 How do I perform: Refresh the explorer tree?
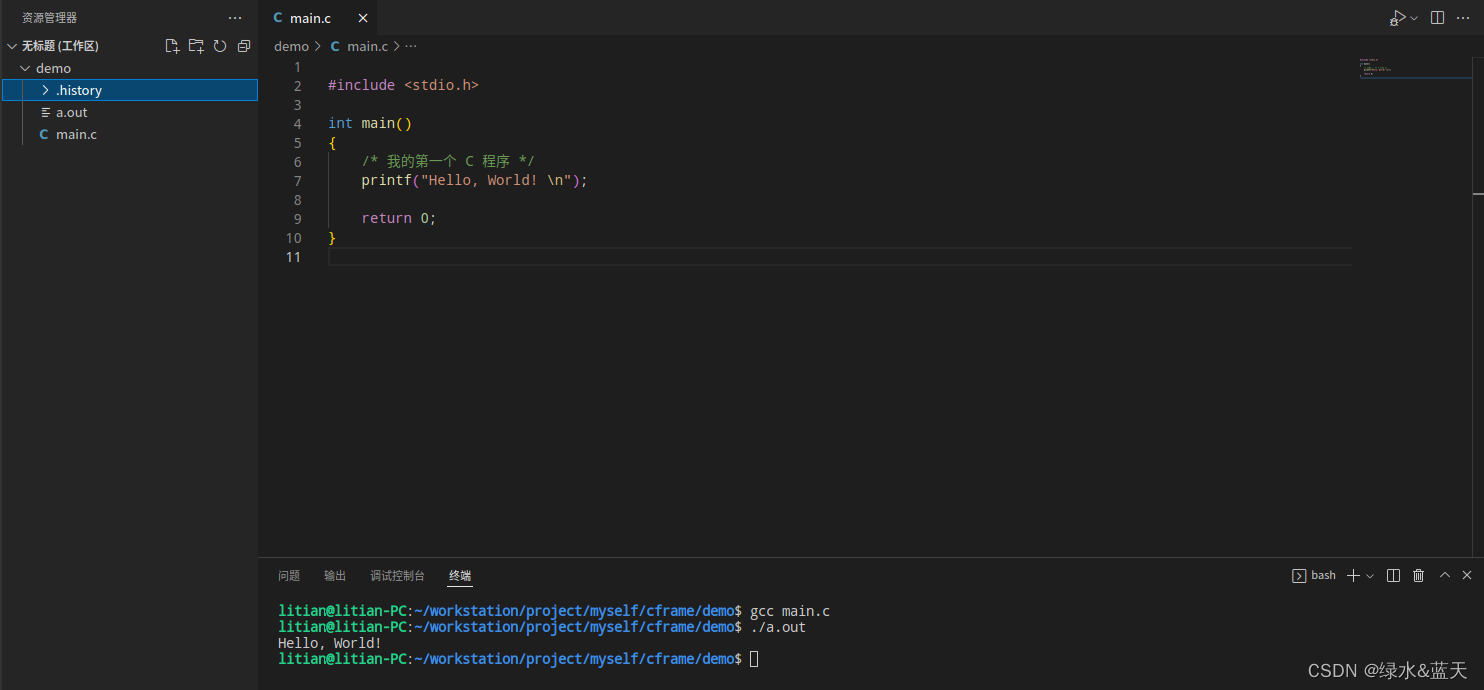[x=220, y=46]
